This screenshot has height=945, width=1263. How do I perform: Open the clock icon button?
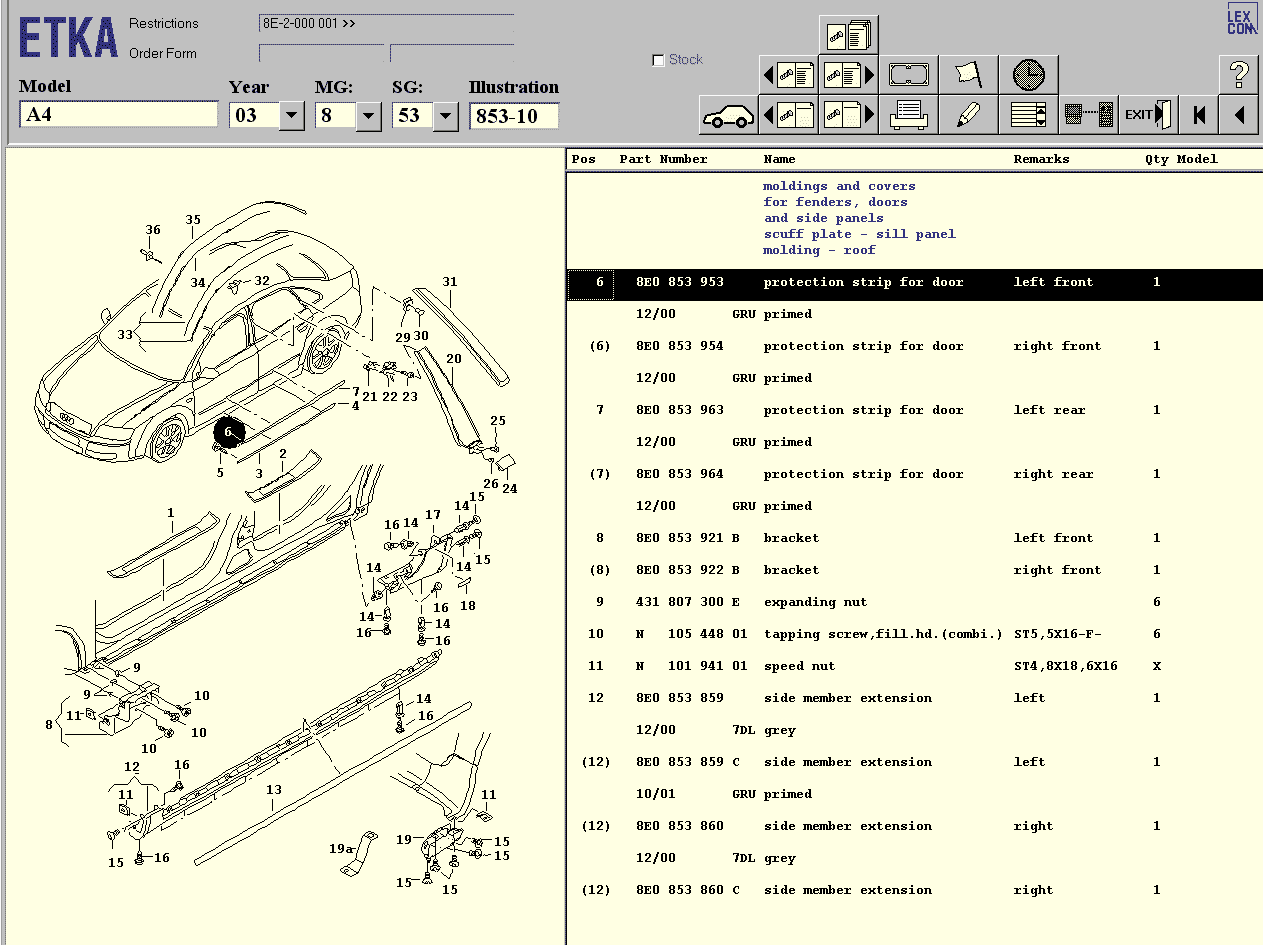(x=1028, y=75)
